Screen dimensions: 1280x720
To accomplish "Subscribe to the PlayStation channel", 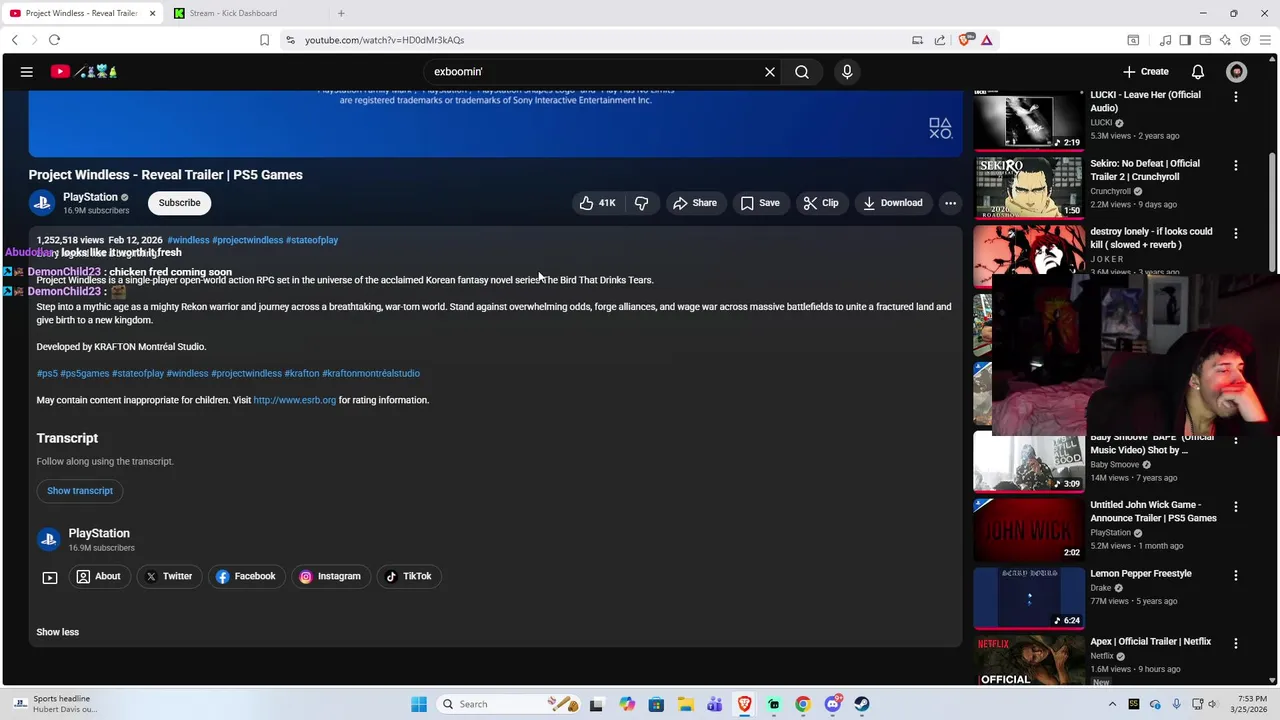I will tap(180, 203).
